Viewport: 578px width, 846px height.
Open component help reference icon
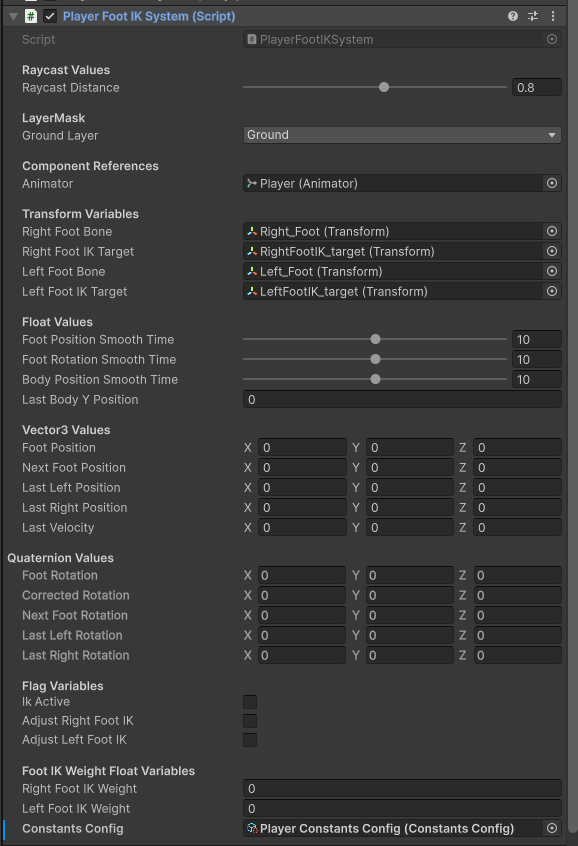coord(513,16)
